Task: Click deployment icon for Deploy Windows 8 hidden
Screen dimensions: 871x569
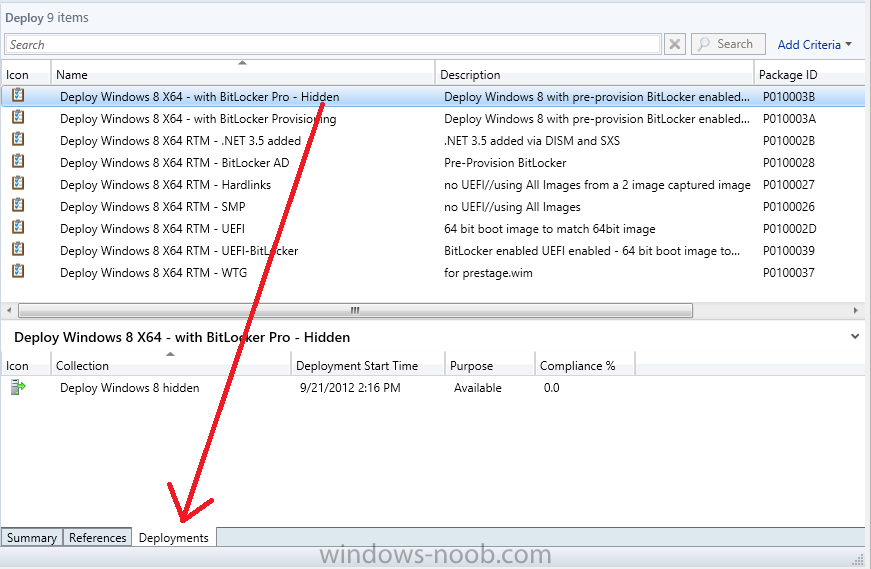Action: pos(18,387)
